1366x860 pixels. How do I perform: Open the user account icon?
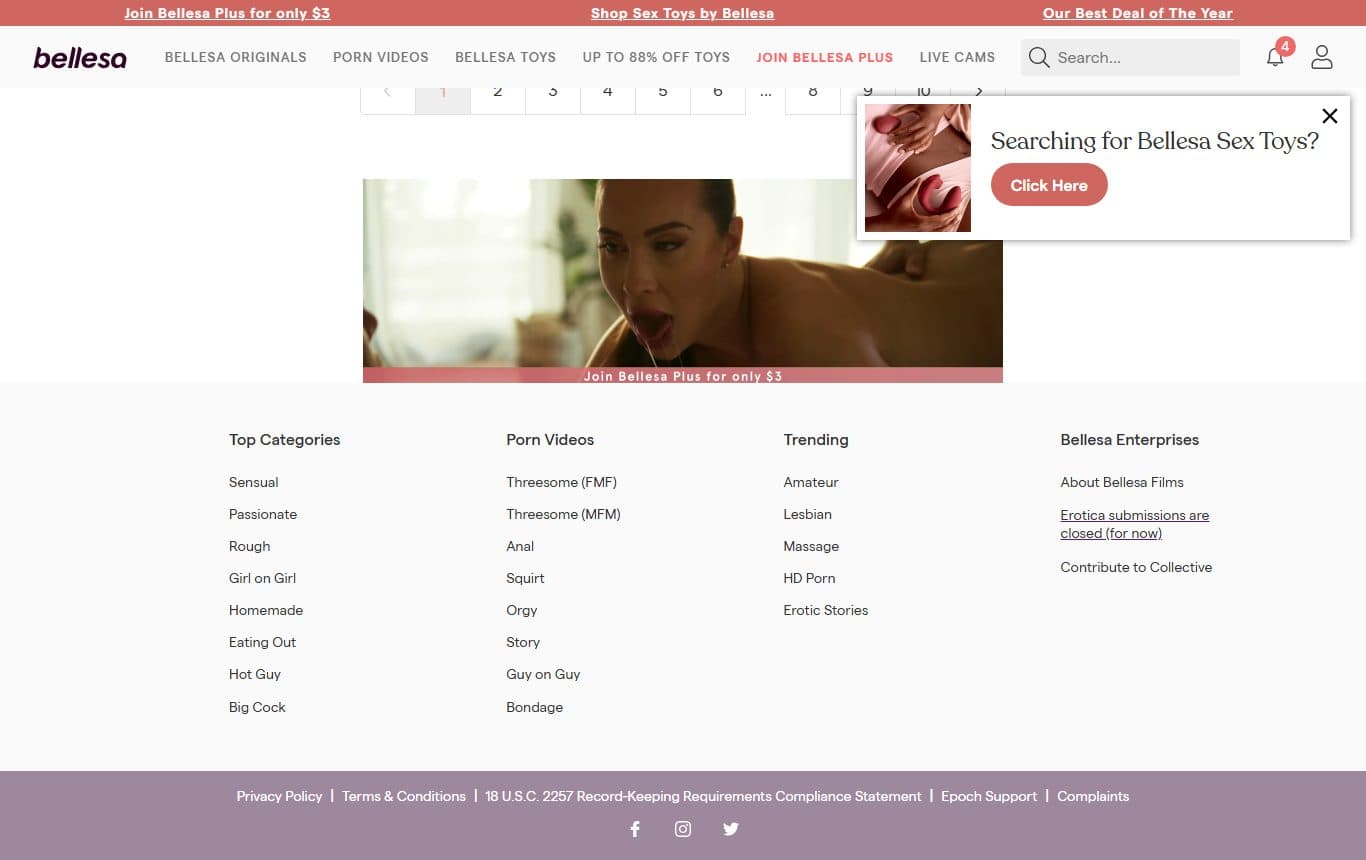point(1322,57)
